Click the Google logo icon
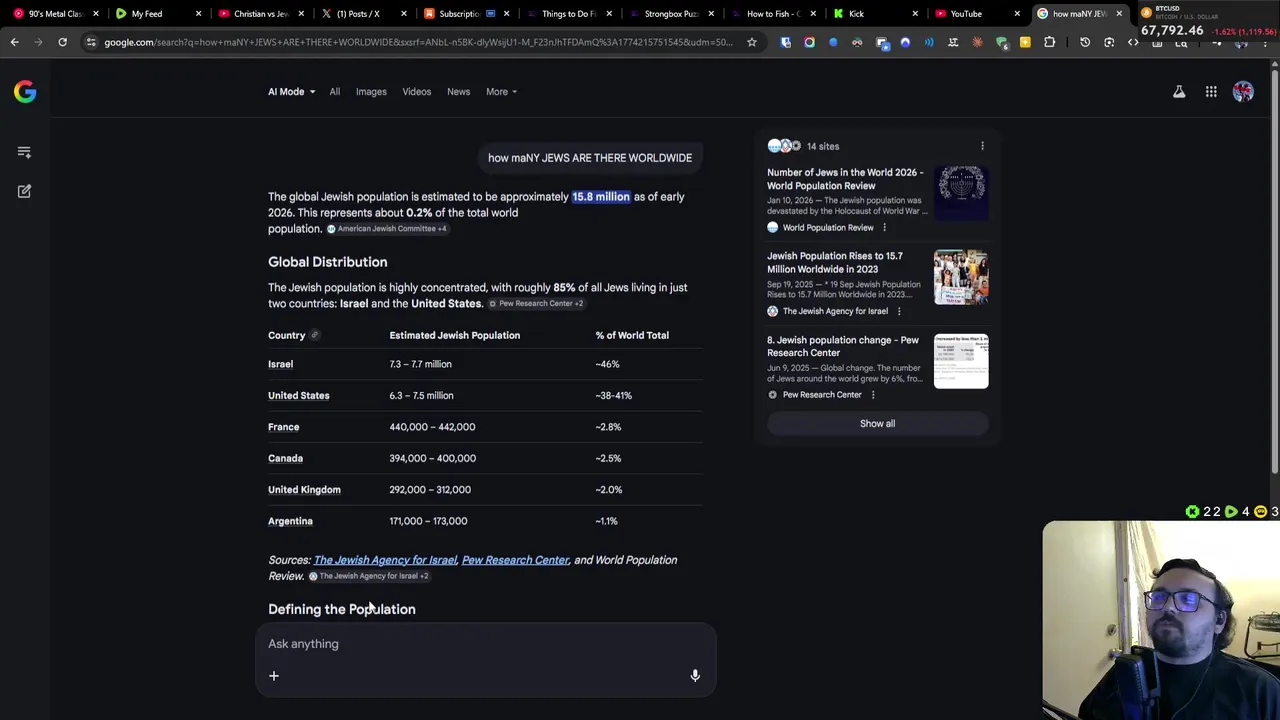The height and width of the screenshot is (720, 1280). pos(25,92)
